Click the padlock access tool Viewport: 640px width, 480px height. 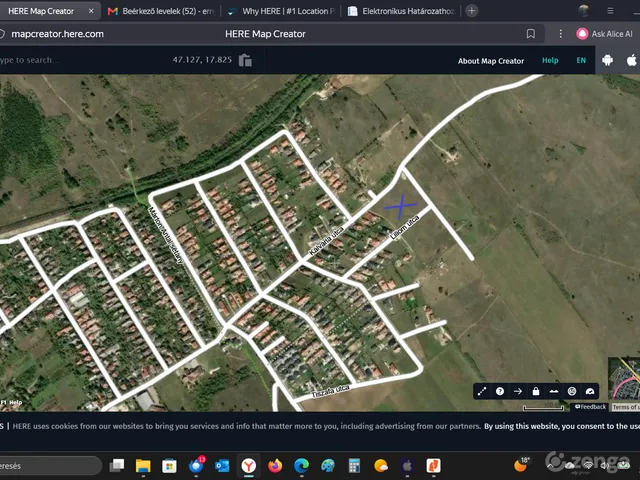(536, 391)
